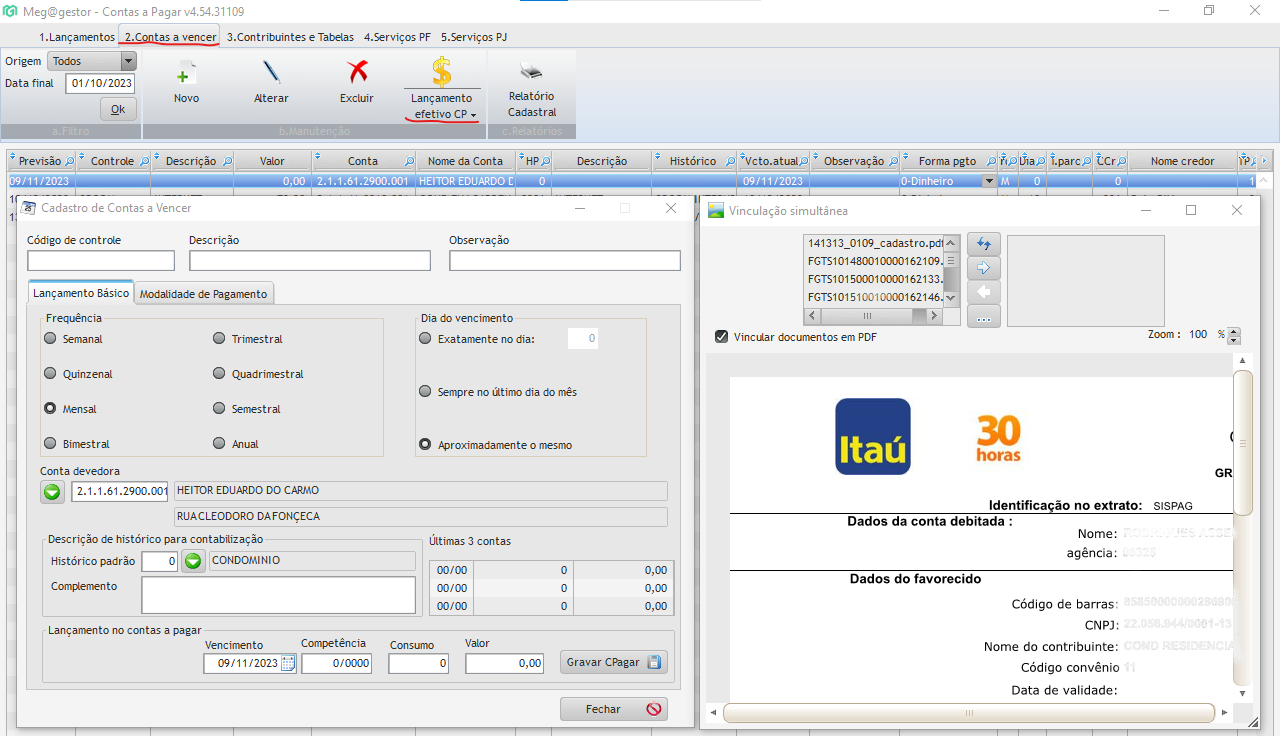
Task: Click right arrow to link selected document
Action: click(x=983, y=268)
